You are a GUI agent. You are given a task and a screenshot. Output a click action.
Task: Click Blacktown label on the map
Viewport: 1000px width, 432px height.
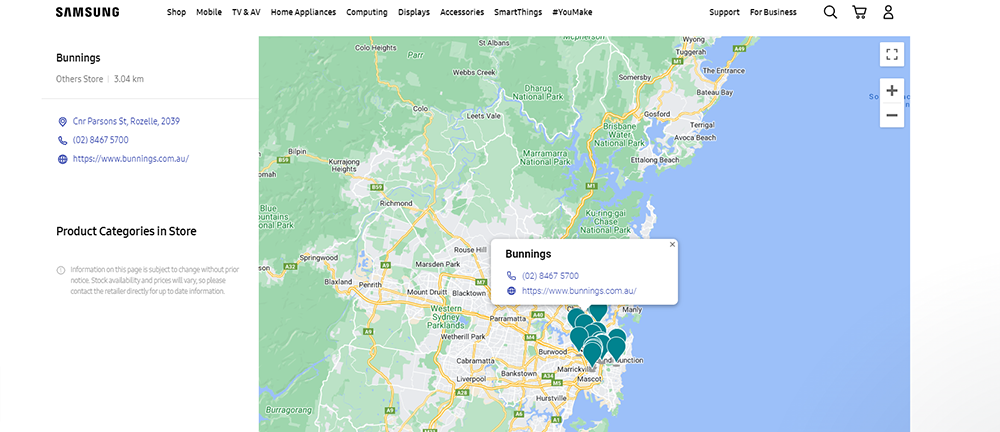469,293
